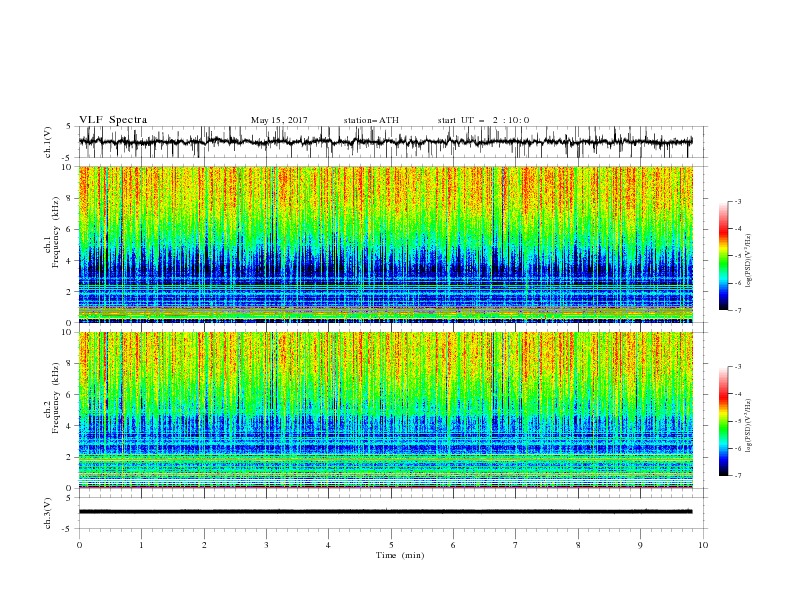Click time axis tick label "0"

[x=79, y=545]
